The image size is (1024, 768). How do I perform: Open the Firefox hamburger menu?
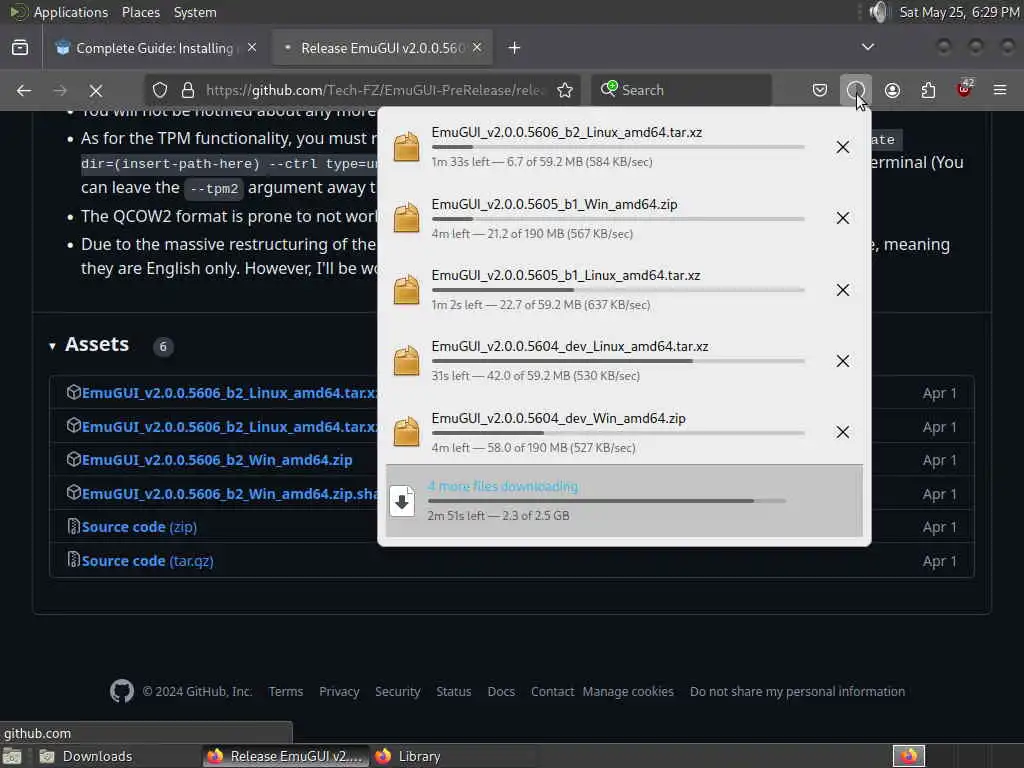[x=1000, y=90]
